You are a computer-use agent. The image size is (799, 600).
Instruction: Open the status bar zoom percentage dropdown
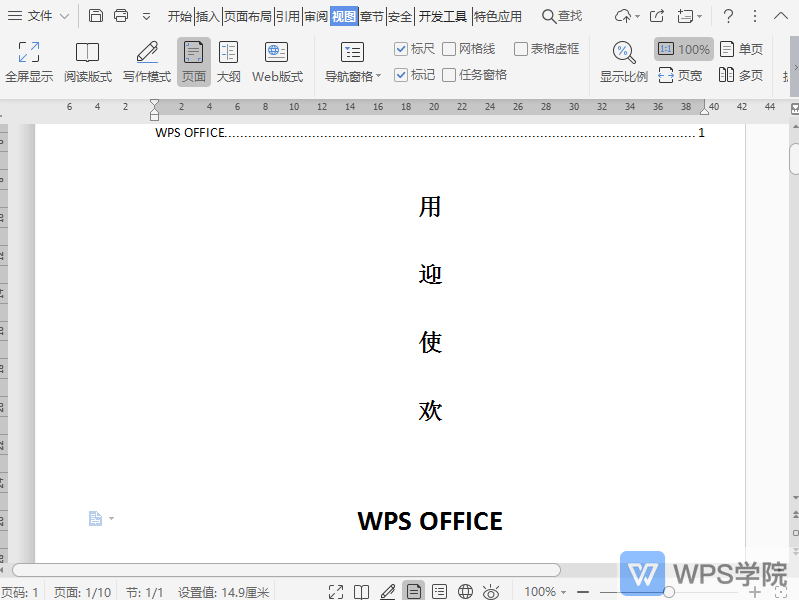[x=545, y=592]
